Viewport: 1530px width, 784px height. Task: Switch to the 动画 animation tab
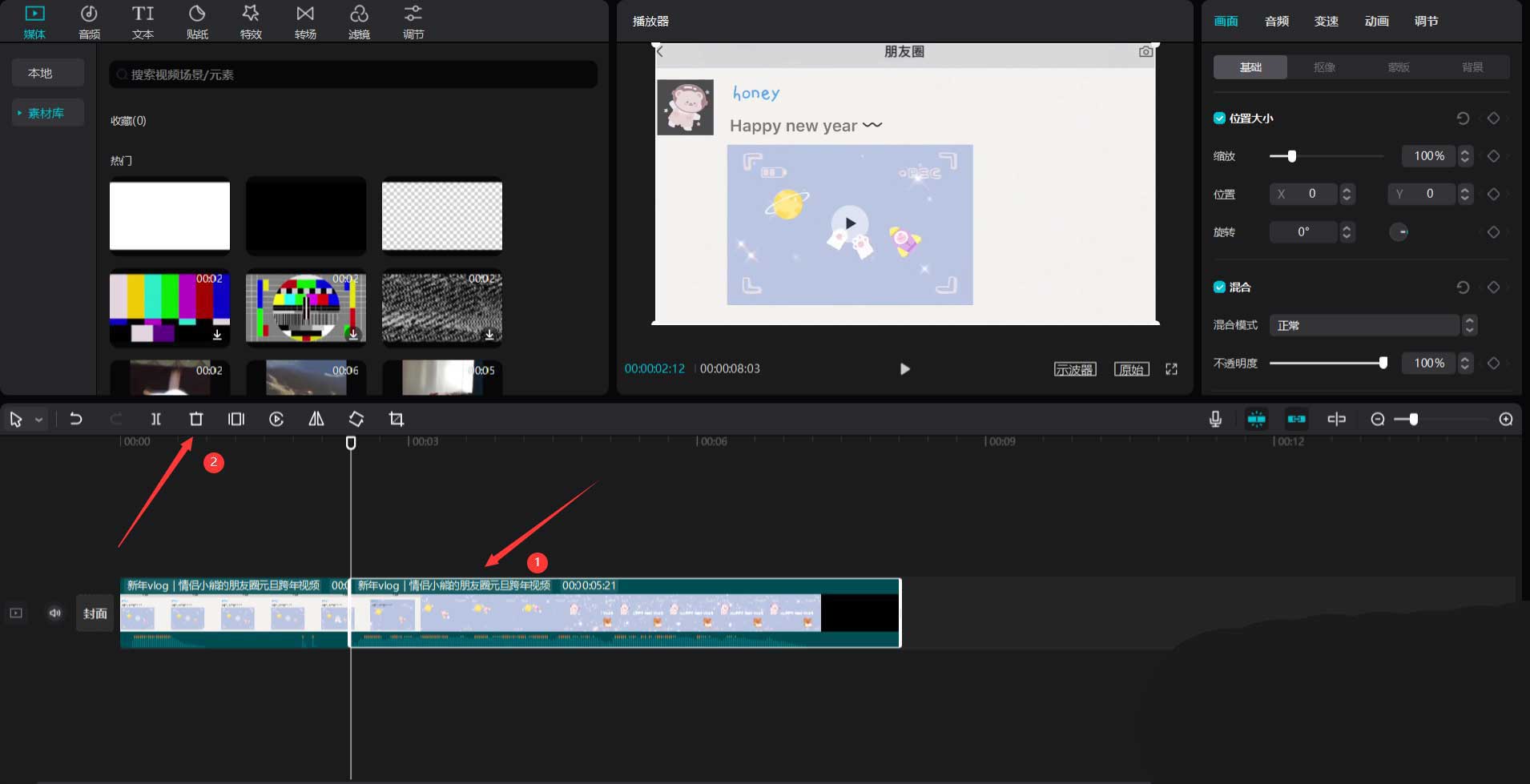click(1377, 22)
